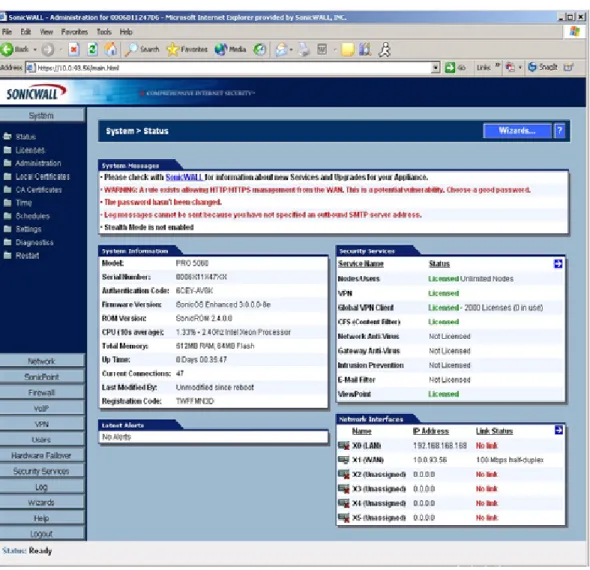
Task: Select Restart in the System tree
Action: click(27, 255)
